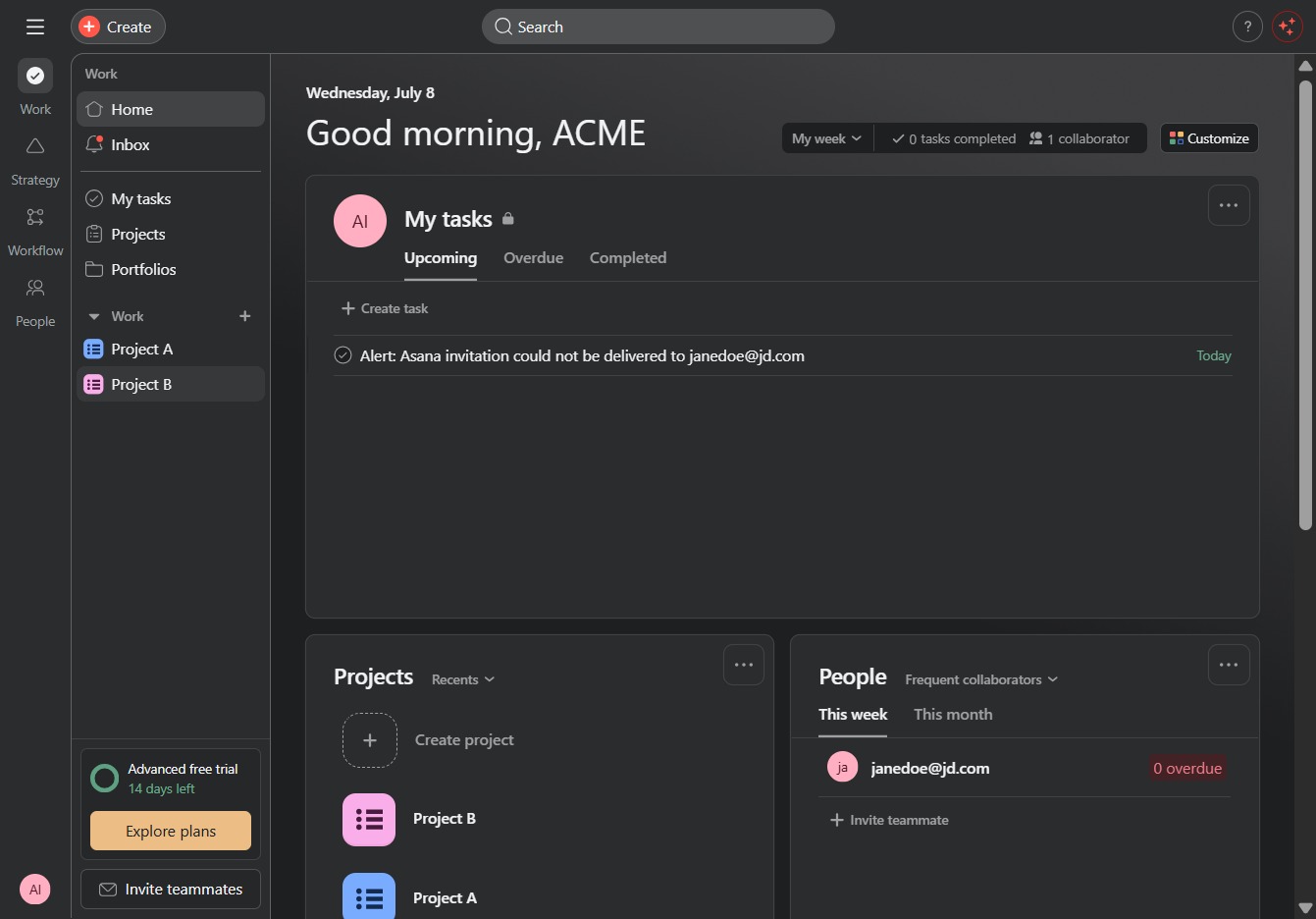
Task: Launch the Asana AI sparkle icon
Action: point(1287,27)
